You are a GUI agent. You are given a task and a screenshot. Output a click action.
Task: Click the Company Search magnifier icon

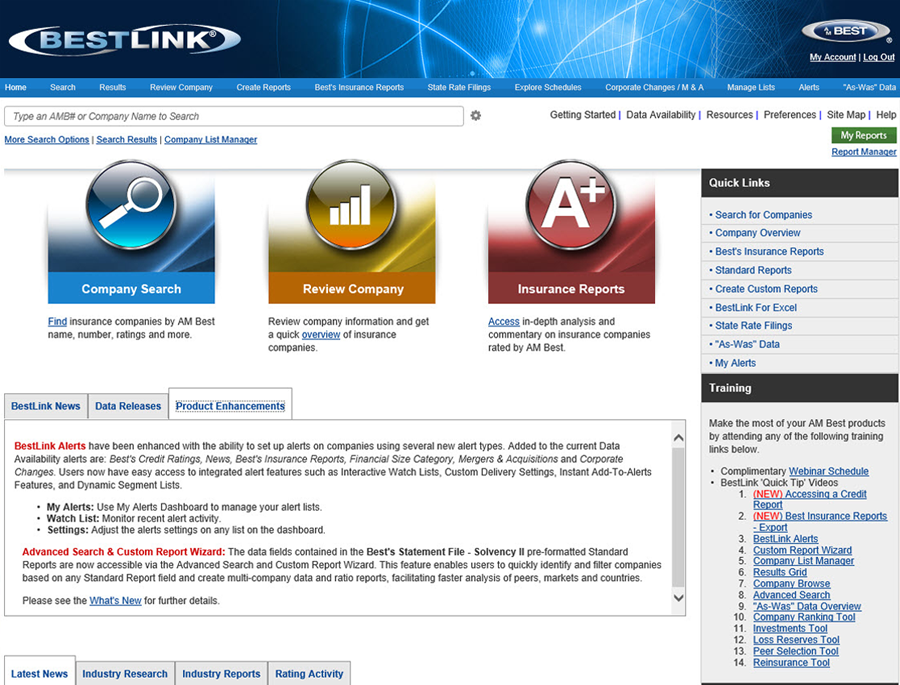[131, 204]
